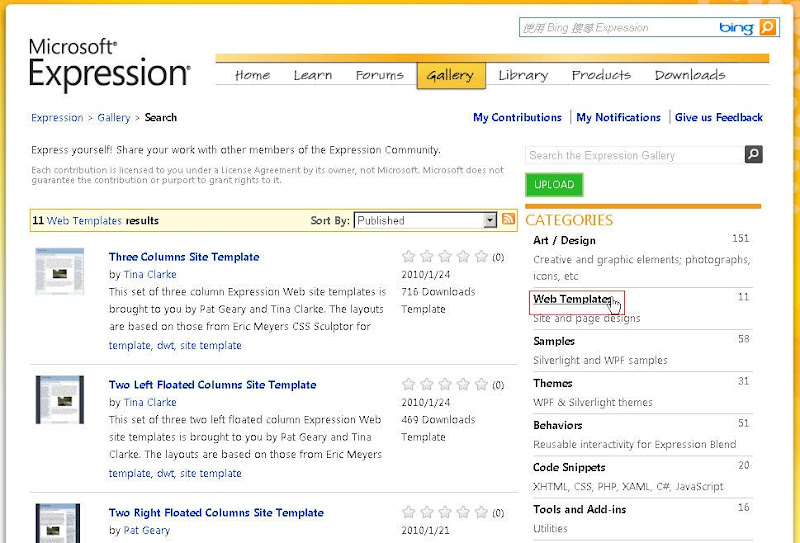Open Two Right Floated Columns thumbnail
Image resolution: width=800 pixels, height=543 pixels.
coord(58,523)
